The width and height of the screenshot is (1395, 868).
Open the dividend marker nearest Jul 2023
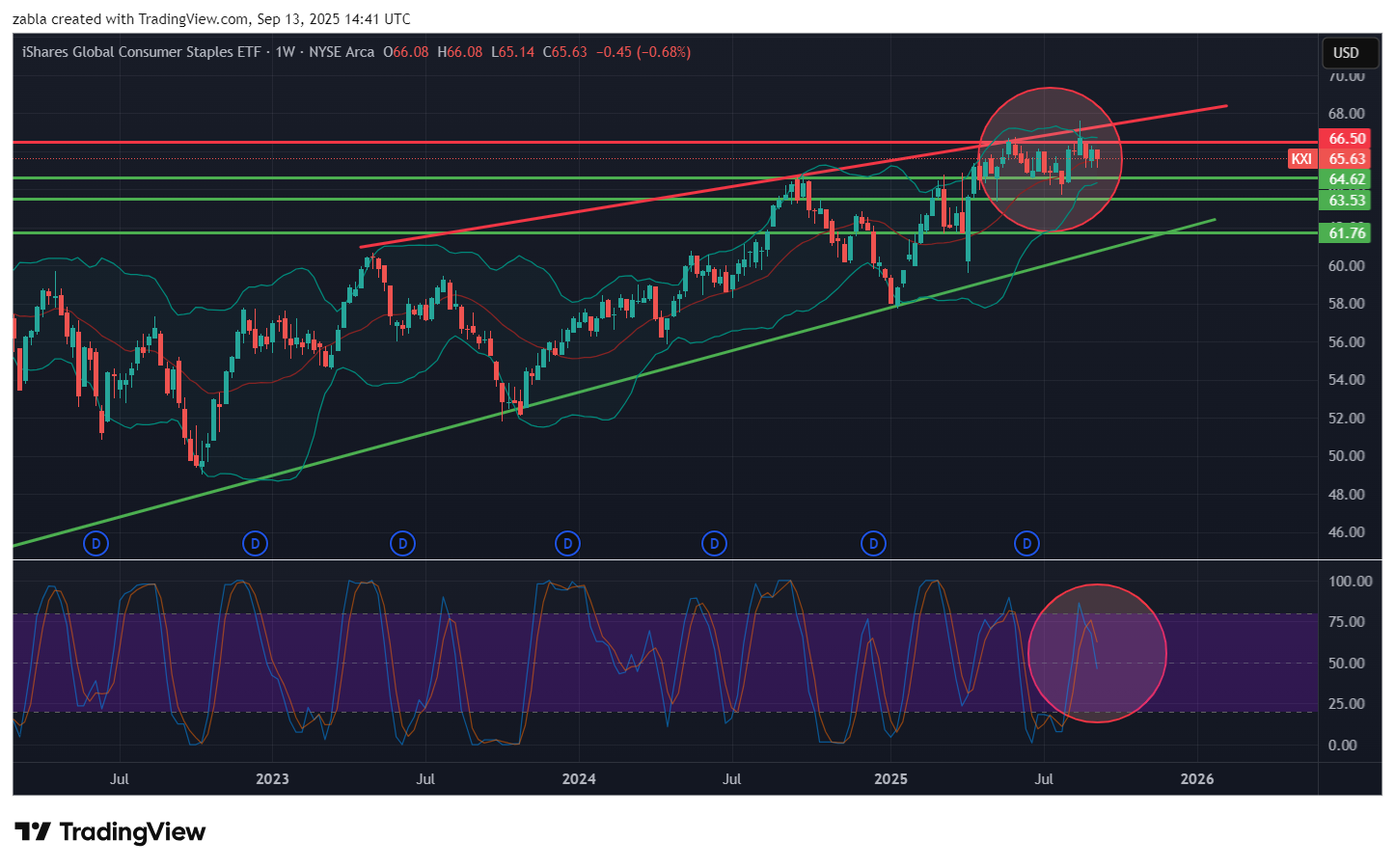[x=402, y=544]
